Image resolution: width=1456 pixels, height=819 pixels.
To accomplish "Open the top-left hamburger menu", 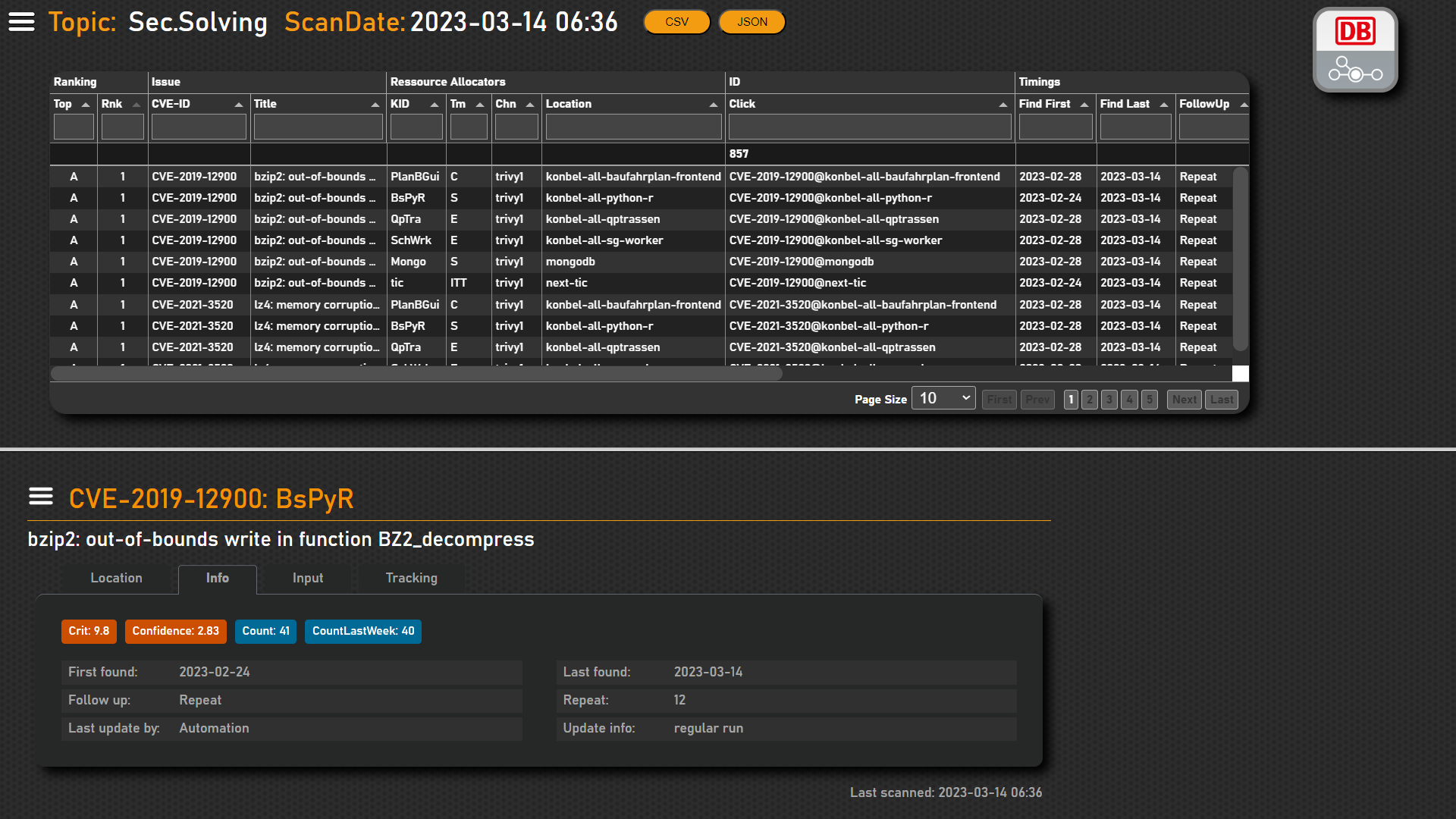I will click(21, 22).
